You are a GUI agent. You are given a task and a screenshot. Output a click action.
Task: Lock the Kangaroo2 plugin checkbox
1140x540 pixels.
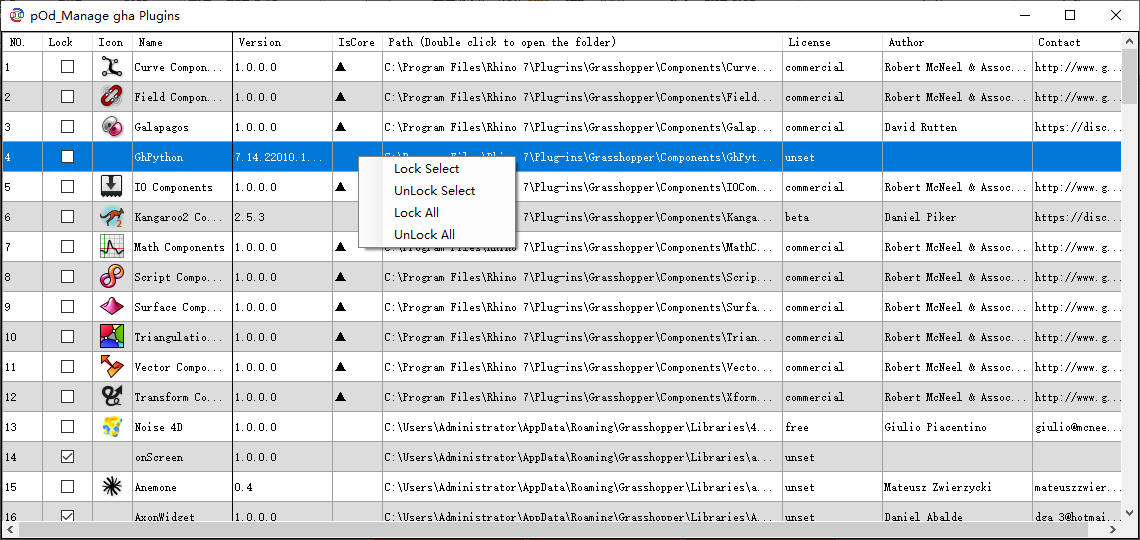pyautogui.click(x=67, y=217)
